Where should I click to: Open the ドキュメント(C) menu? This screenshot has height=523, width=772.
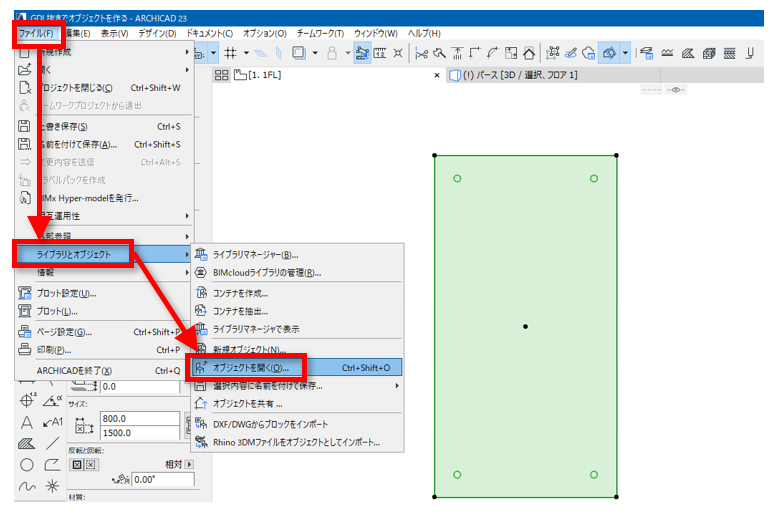tap(209, 33)
